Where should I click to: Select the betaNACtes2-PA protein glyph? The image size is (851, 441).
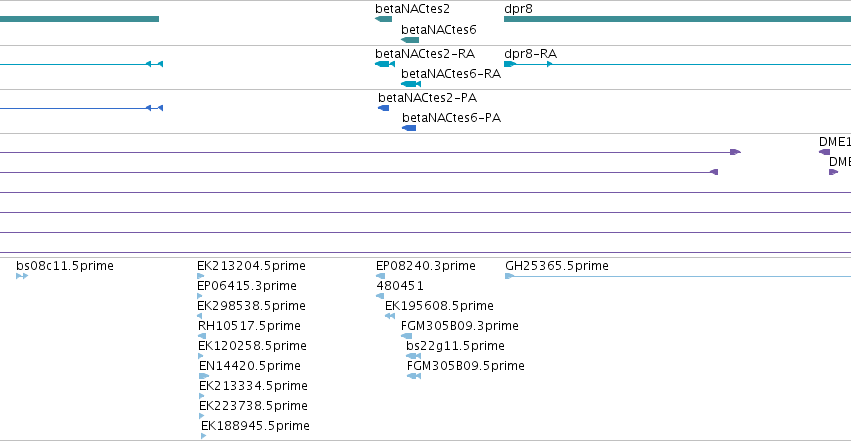click(x=384, y=108)
